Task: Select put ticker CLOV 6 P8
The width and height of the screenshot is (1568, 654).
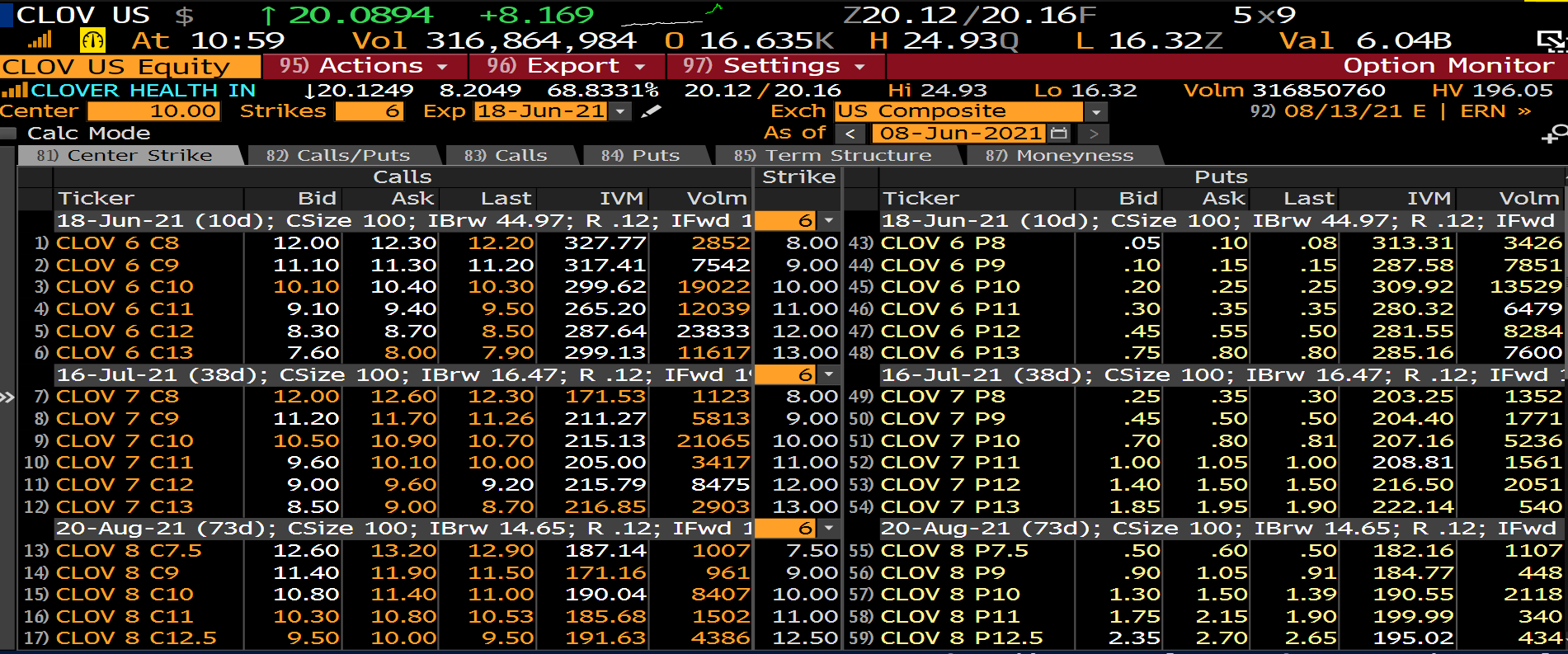Action: coord(944,243)
